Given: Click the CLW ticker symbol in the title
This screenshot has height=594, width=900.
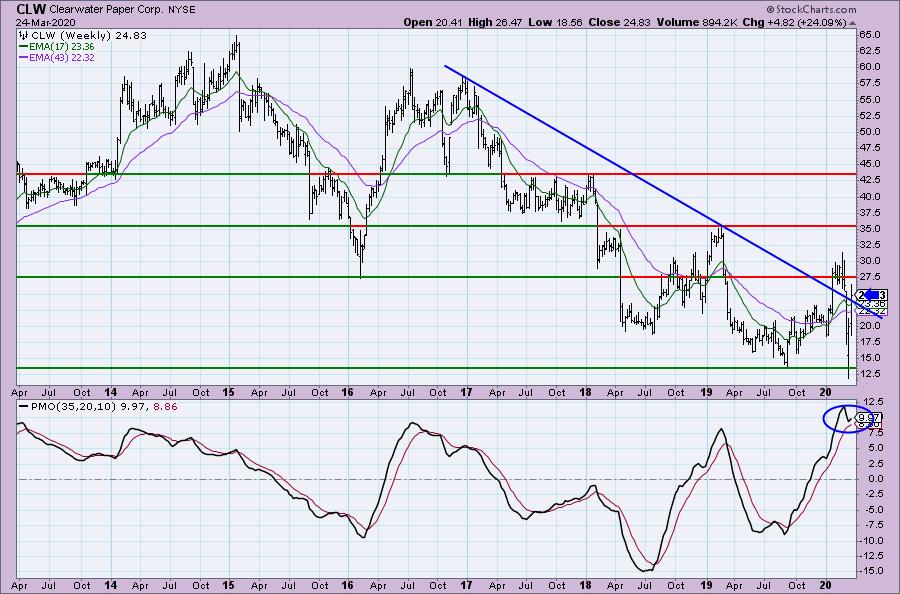Looking at the screenshot, I should pyautogui.click(x=31, y=9).
